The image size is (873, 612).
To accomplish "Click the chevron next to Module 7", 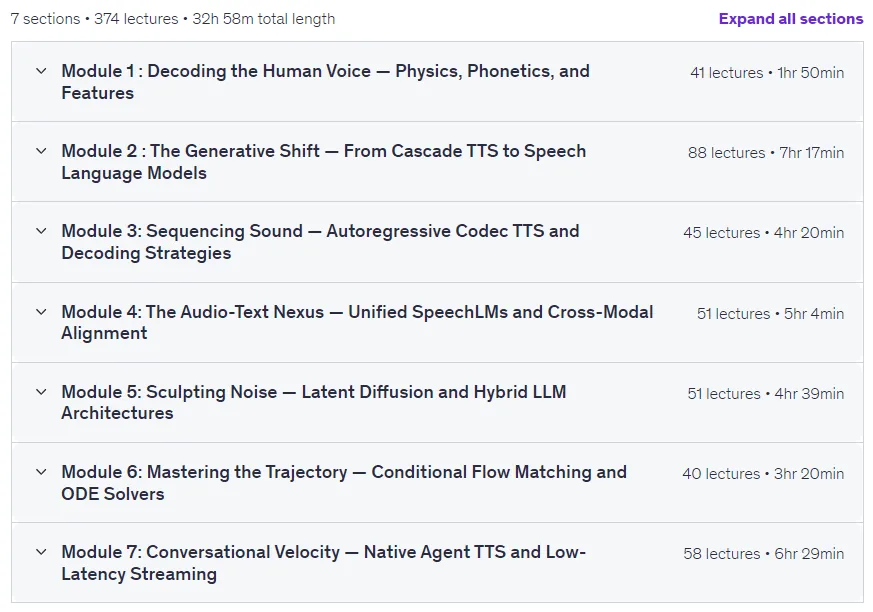I will click(41, 552).
